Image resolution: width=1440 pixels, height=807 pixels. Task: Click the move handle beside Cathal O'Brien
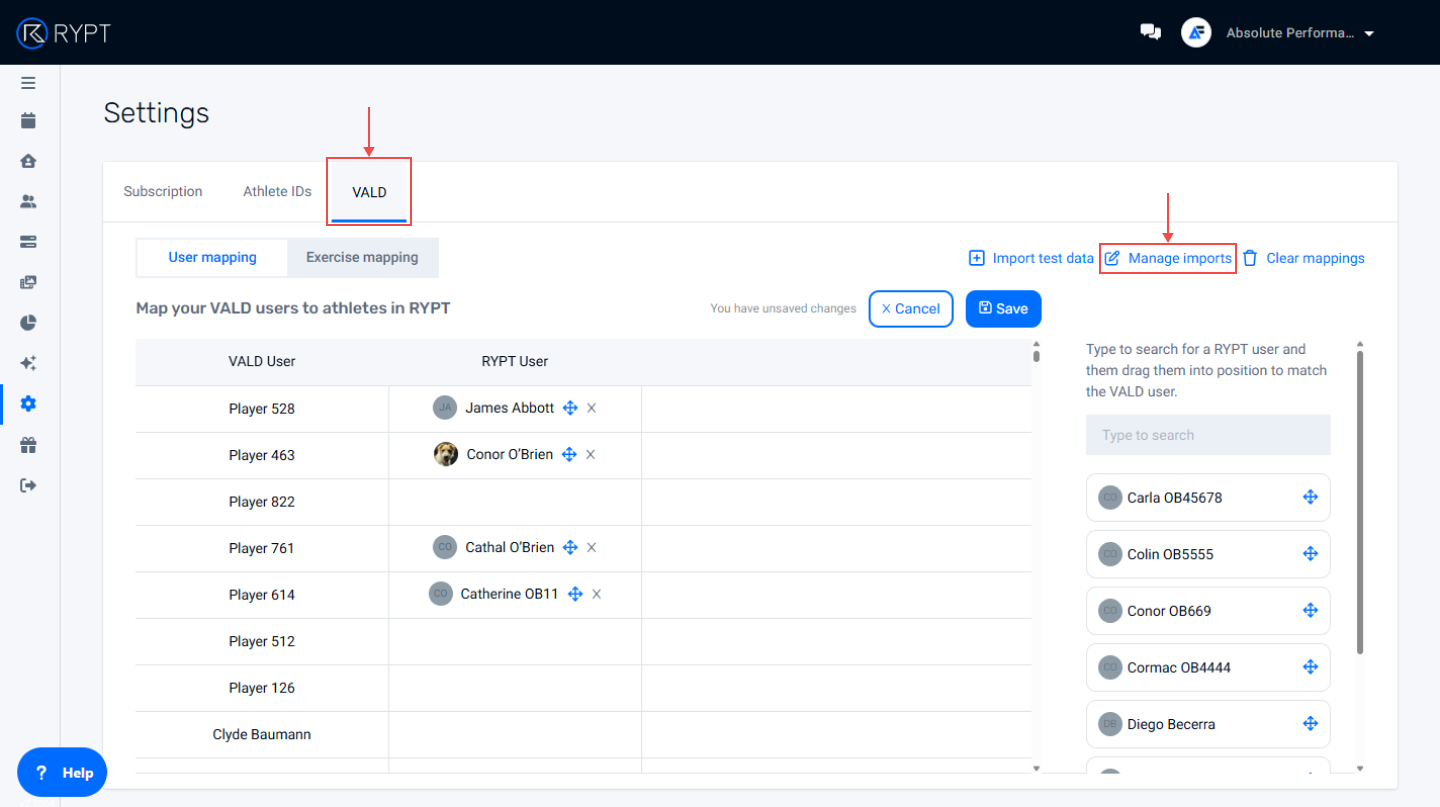pyautogui.click(x=570, y=547)
